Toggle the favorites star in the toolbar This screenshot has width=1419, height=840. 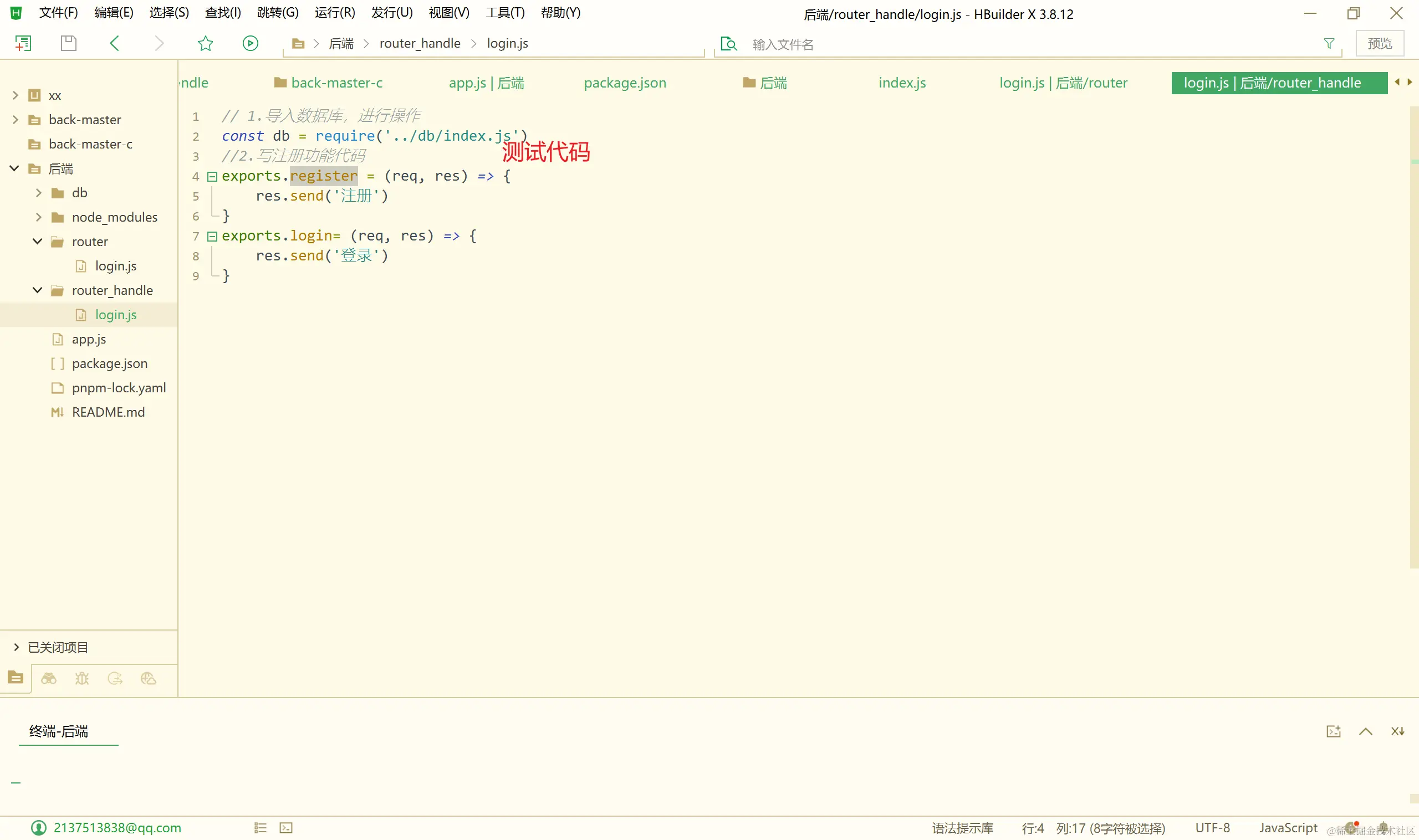205,43
